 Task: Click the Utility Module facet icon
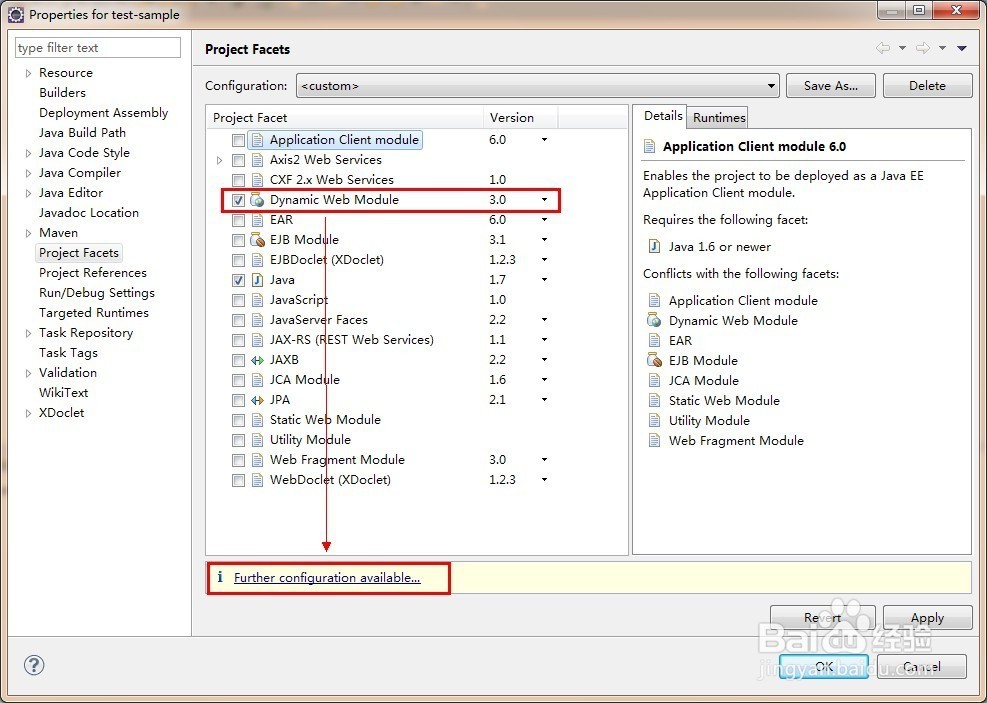[x=257, y=440]
